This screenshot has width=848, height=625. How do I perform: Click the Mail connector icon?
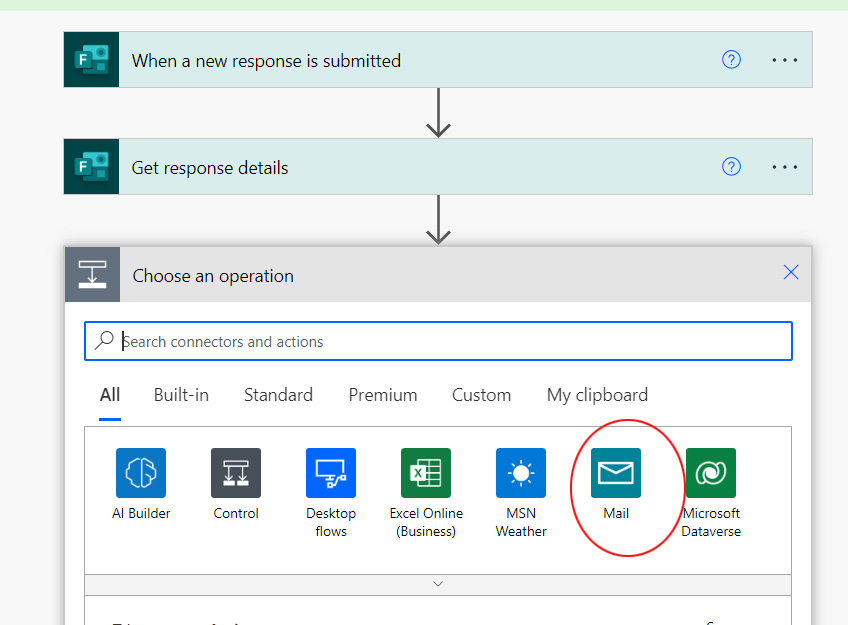click(616, 473)
